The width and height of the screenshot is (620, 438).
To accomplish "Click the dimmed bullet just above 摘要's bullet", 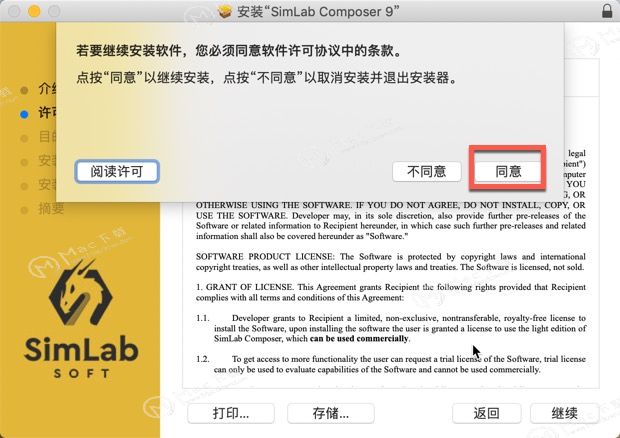I will coord(24,186).
